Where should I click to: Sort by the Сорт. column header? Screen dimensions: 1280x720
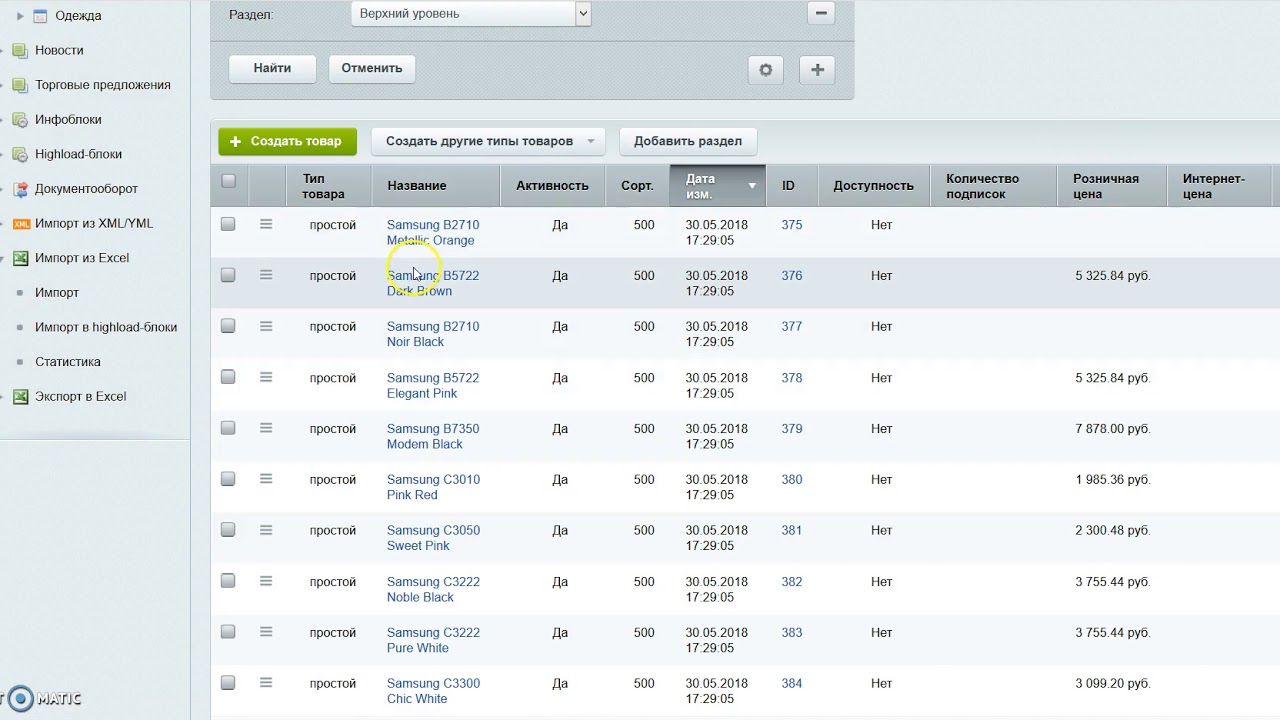[x=637, y=186]
